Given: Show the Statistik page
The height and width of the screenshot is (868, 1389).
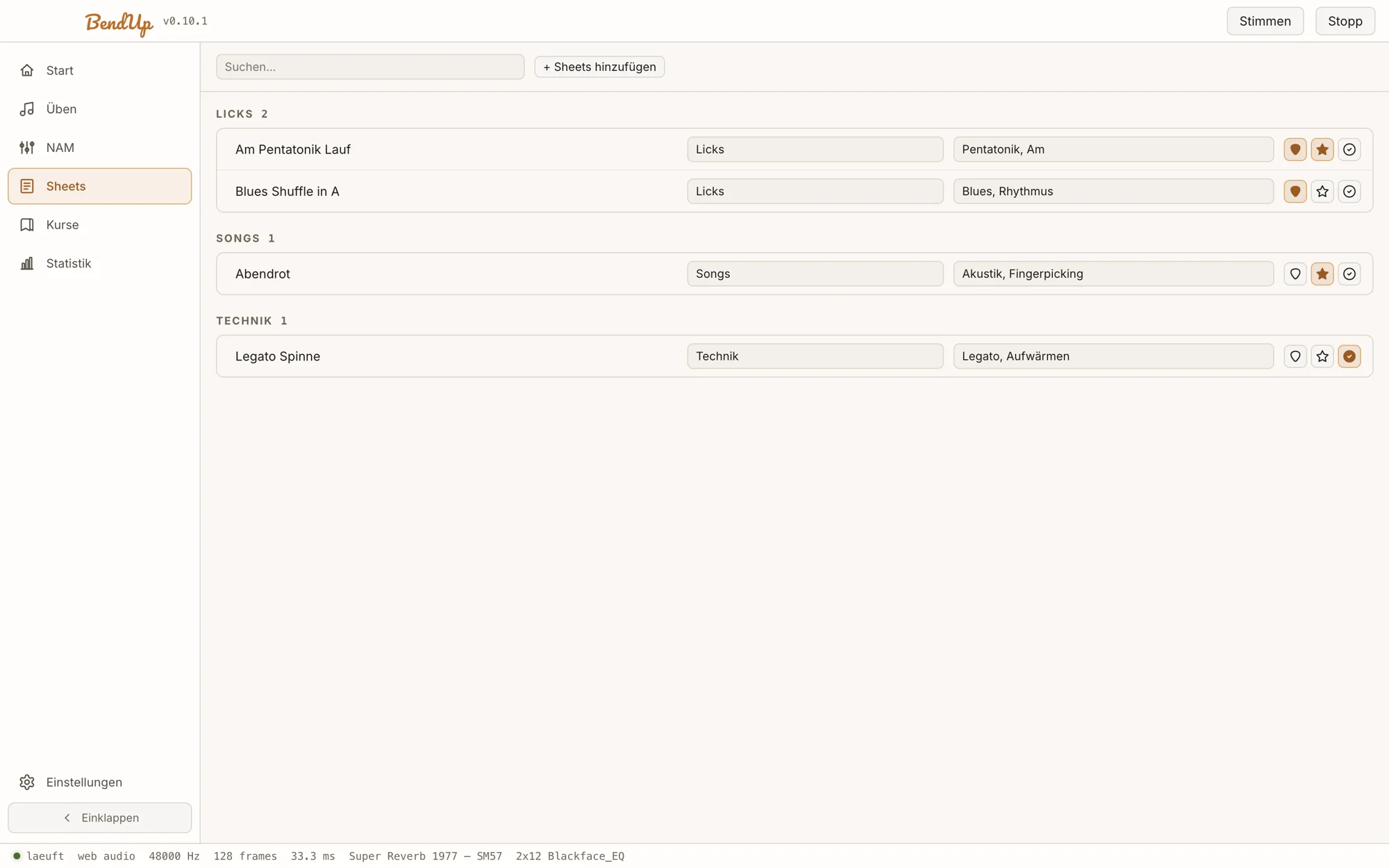Looking at the screenshot, I should point(100,263).
